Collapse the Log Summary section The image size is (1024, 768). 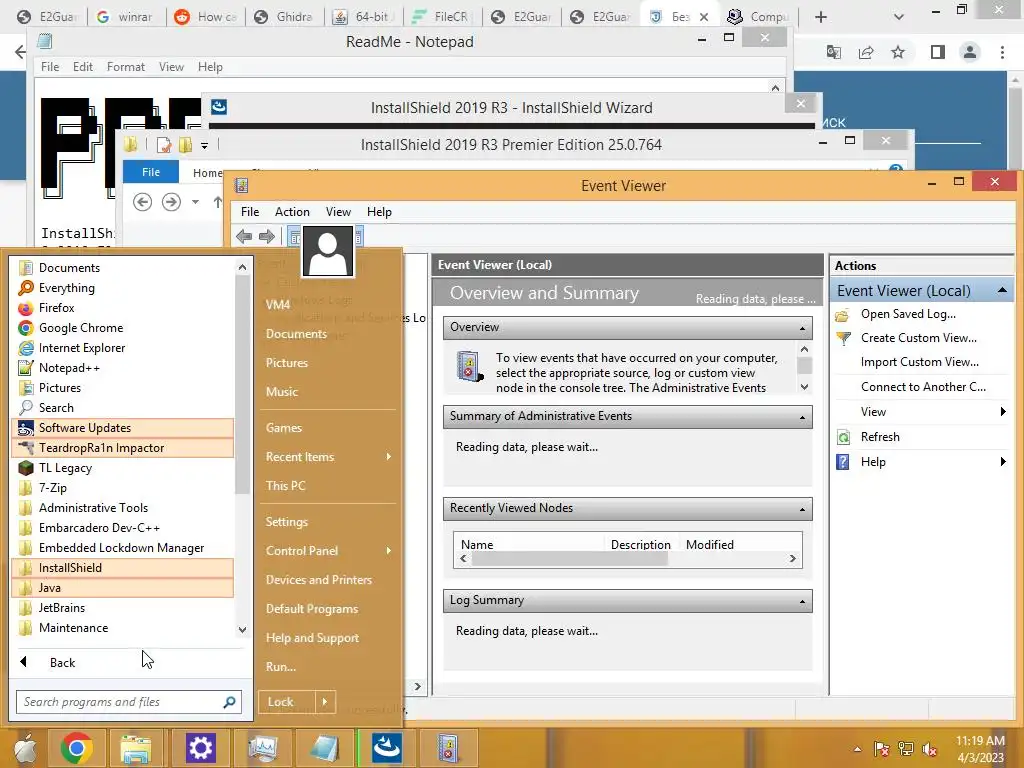click(802, 601)
